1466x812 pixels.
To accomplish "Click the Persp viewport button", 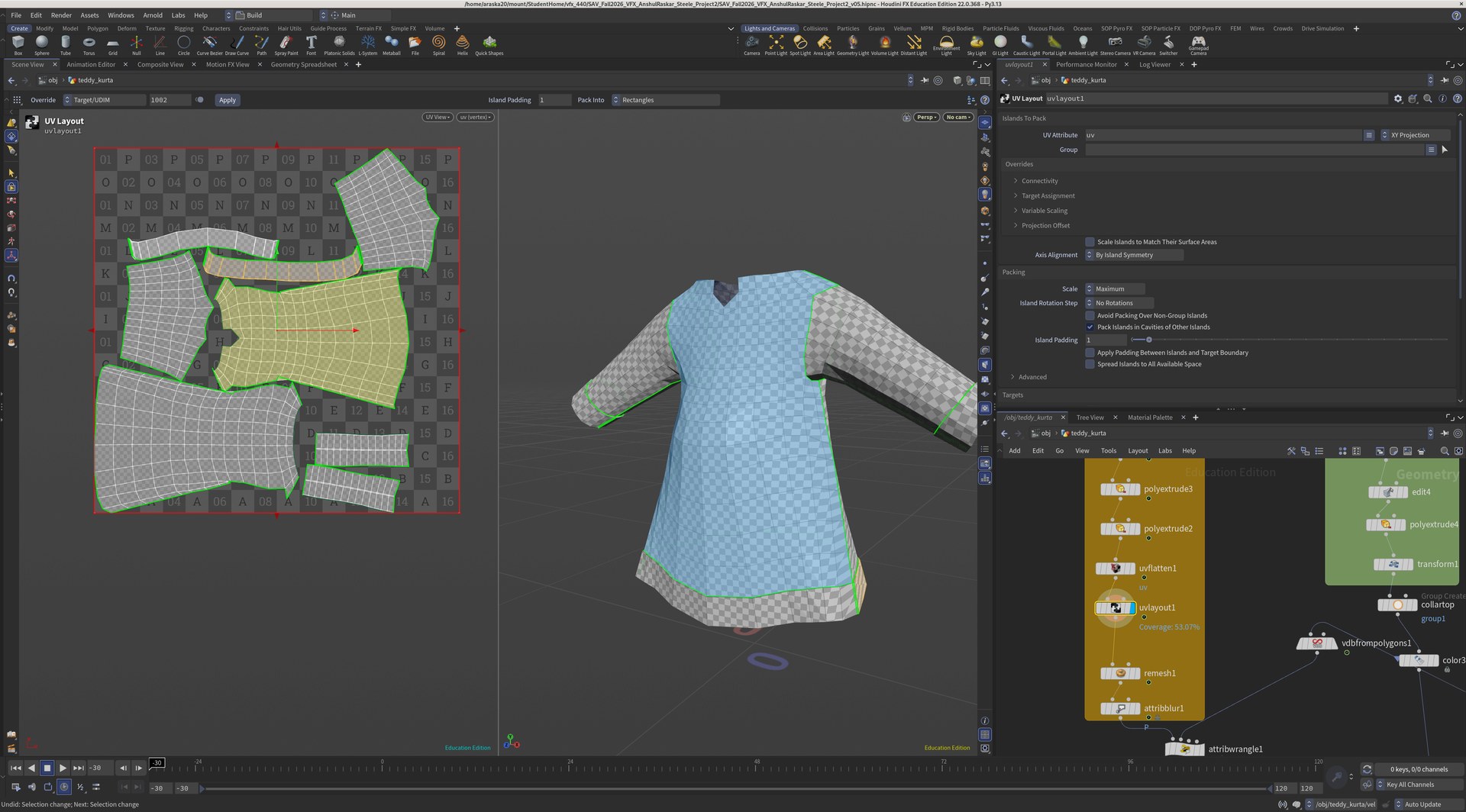I will pos(926,118).
